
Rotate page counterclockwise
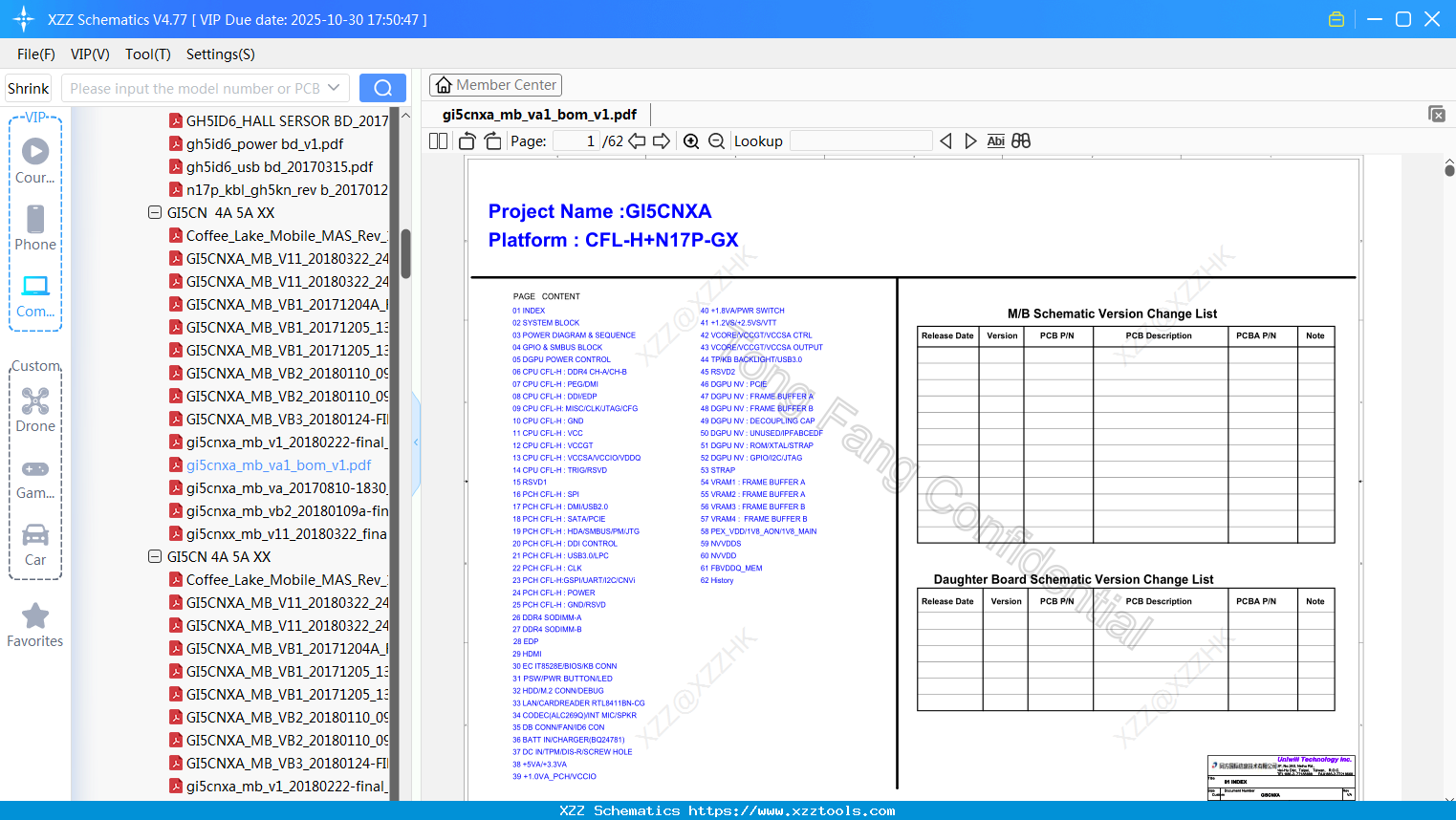[x=467, y=140]
